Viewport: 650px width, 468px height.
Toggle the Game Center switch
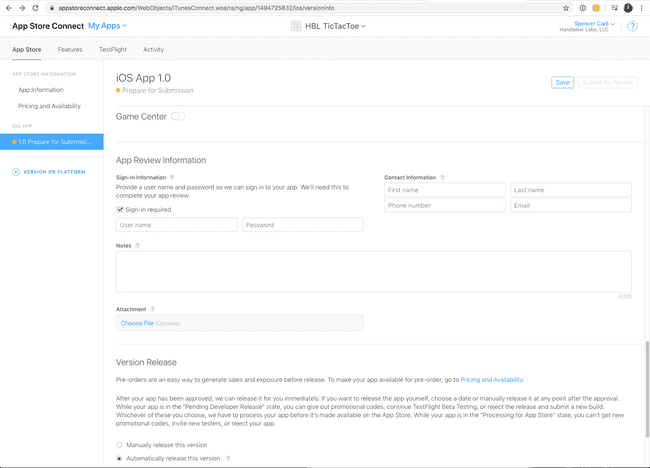pos(178,116)
